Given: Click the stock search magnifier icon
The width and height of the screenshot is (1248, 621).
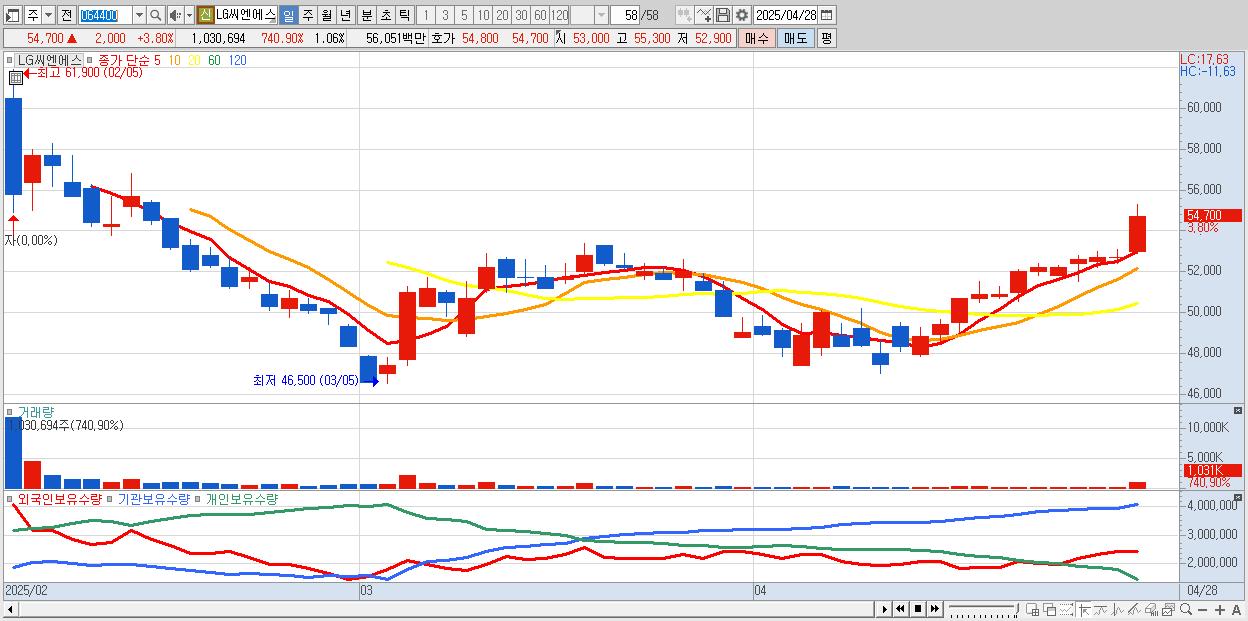Looking at the screenshot, I should pos(155,15).
